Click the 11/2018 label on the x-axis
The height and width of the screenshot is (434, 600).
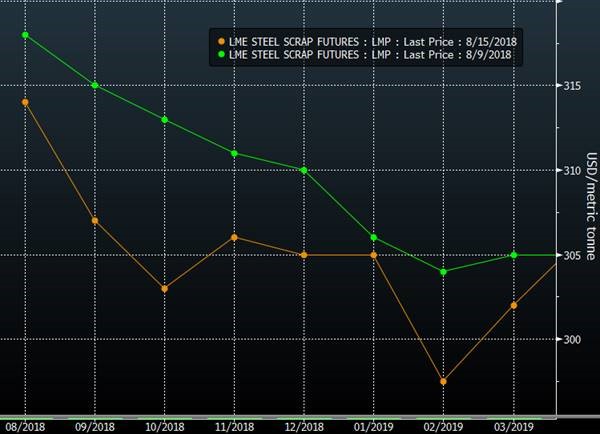pyautogui.click(x=234, y=425)
